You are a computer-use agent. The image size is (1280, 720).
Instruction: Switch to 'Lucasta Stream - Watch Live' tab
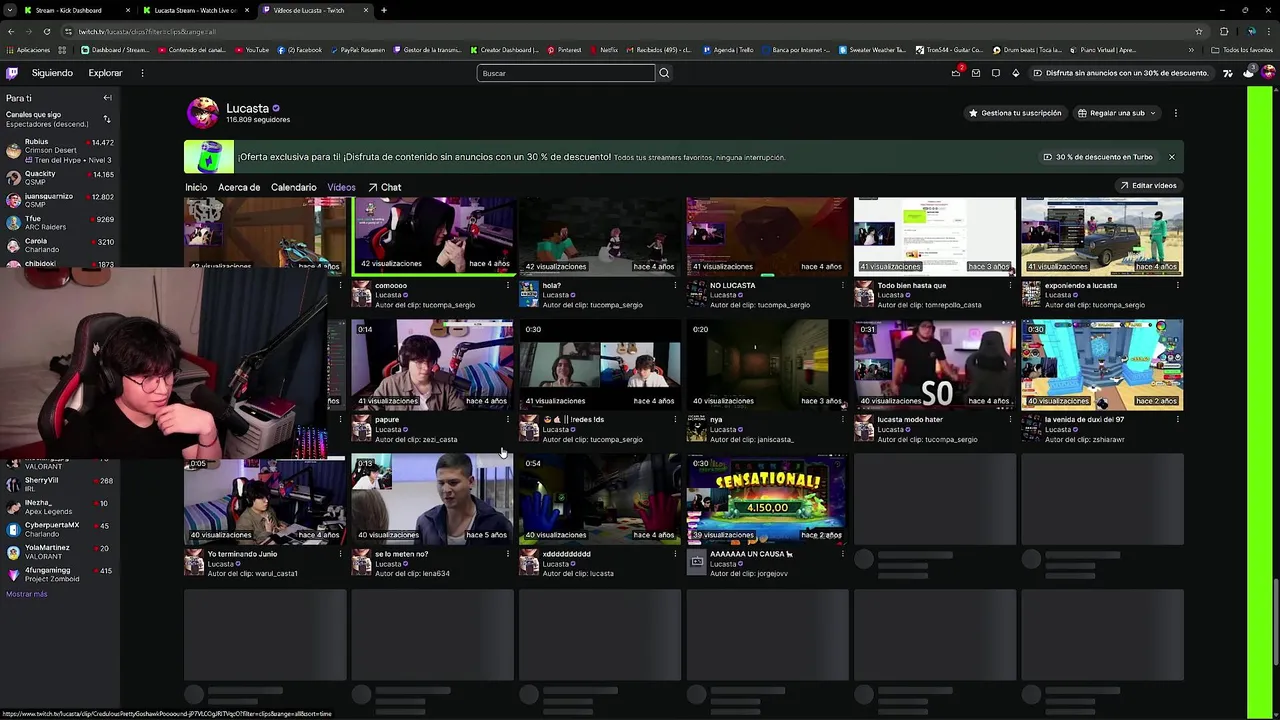click(195, 10)
